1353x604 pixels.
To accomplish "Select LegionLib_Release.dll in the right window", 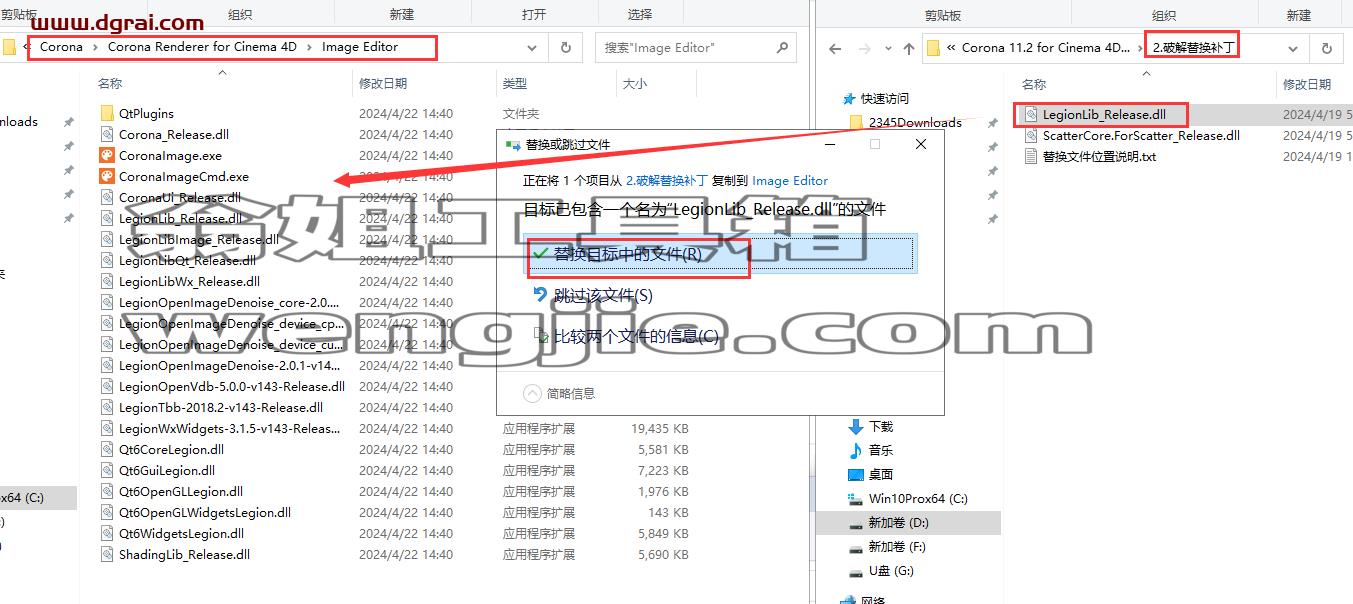I will 1104,114.
